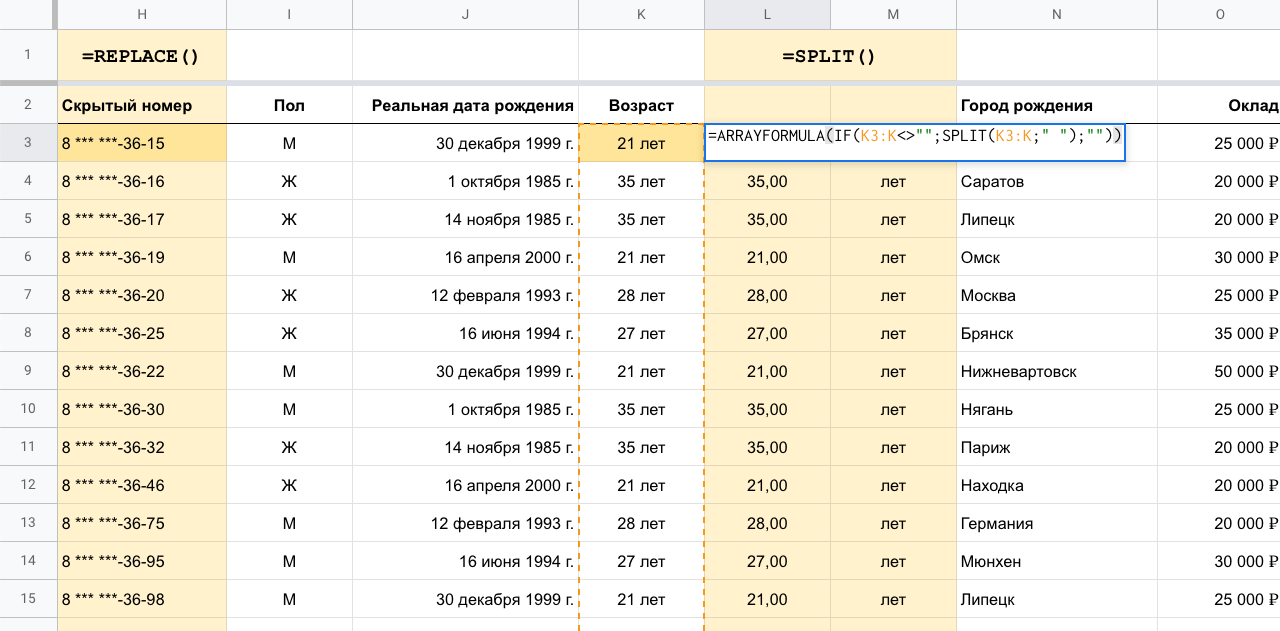The width and height of the screenshot is (1280, 631).
Task: Select row 7 header
Action: (x=28, y=295)
